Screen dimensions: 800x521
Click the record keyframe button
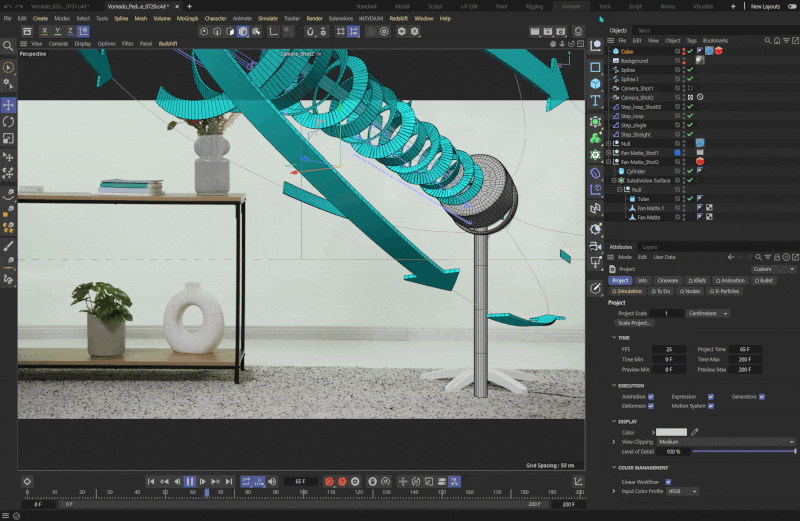point(329,481)
